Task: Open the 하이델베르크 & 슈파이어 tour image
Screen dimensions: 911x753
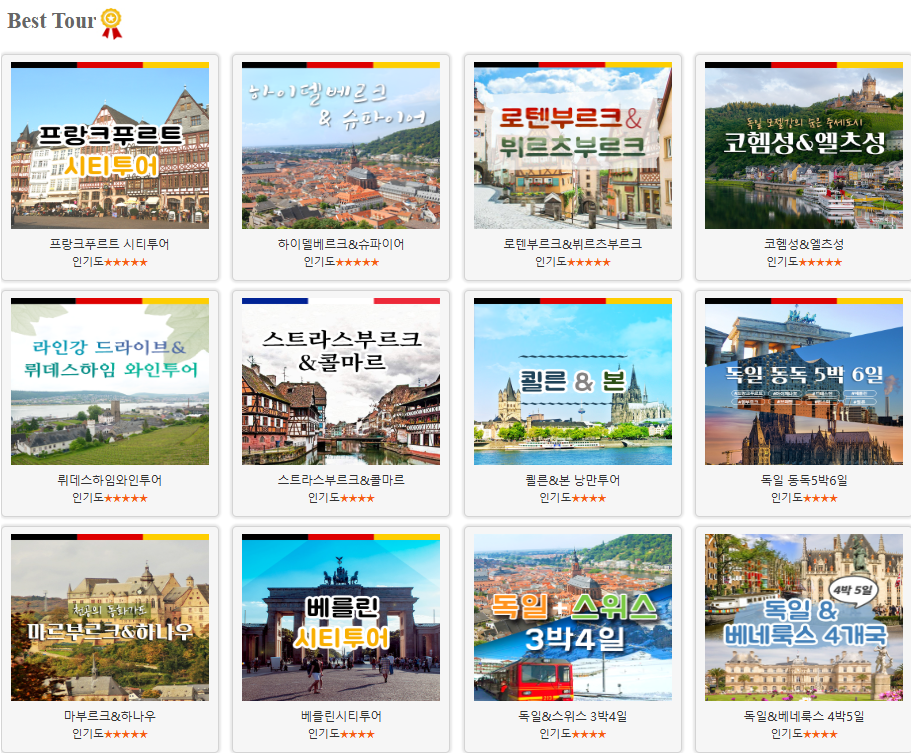Action: 341,145
